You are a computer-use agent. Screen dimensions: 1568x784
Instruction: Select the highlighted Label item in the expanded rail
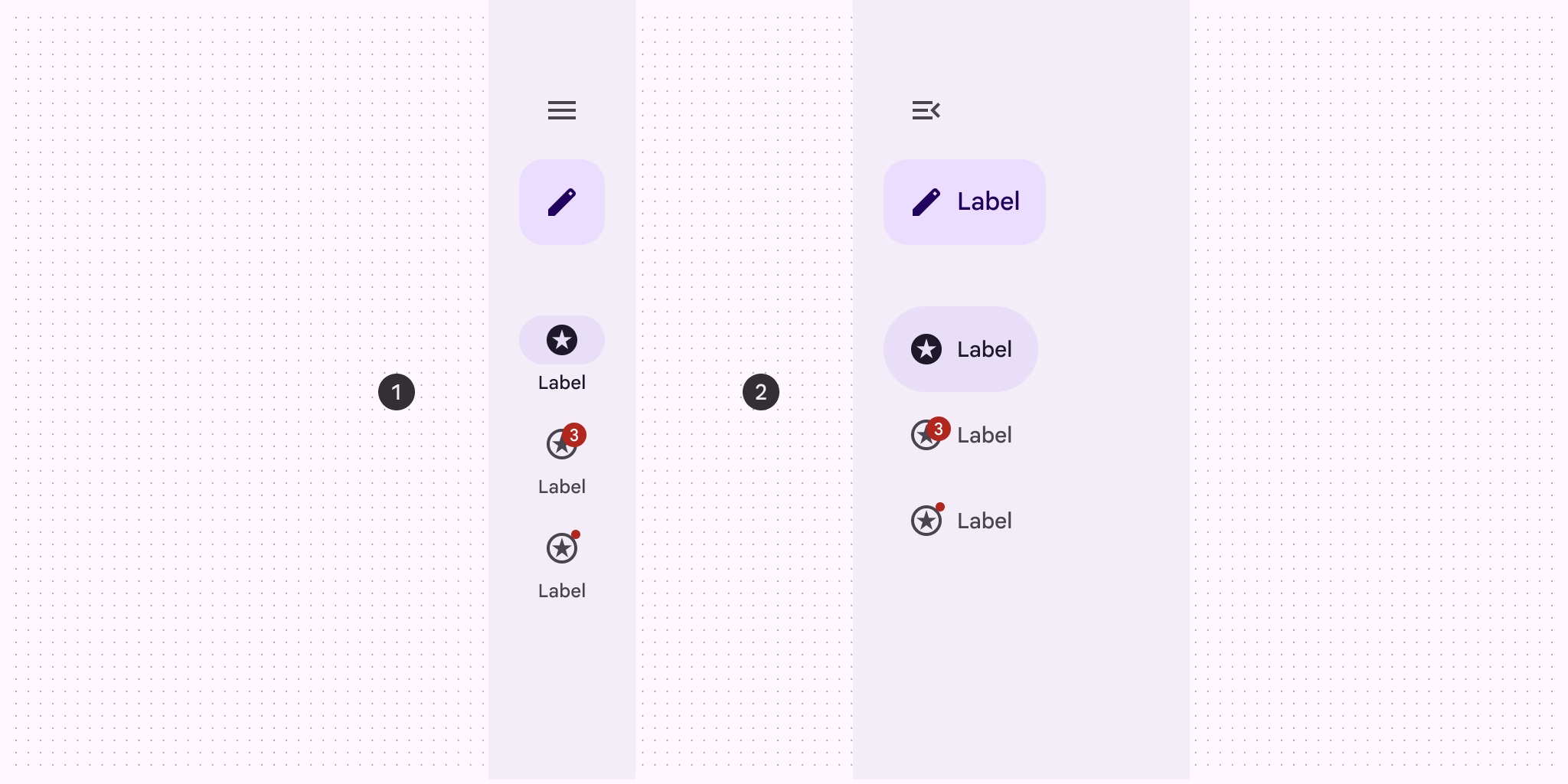[985, 350]
